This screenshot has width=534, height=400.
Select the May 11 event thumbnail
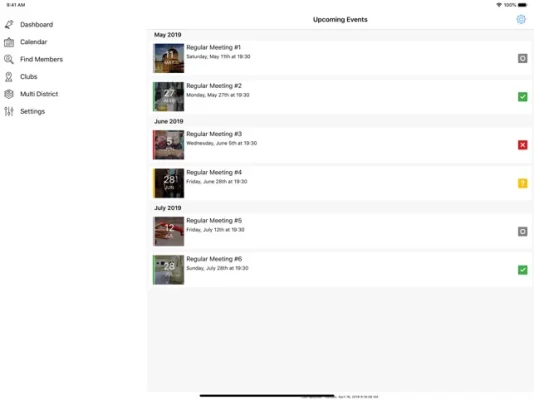(x=169, y=58)
